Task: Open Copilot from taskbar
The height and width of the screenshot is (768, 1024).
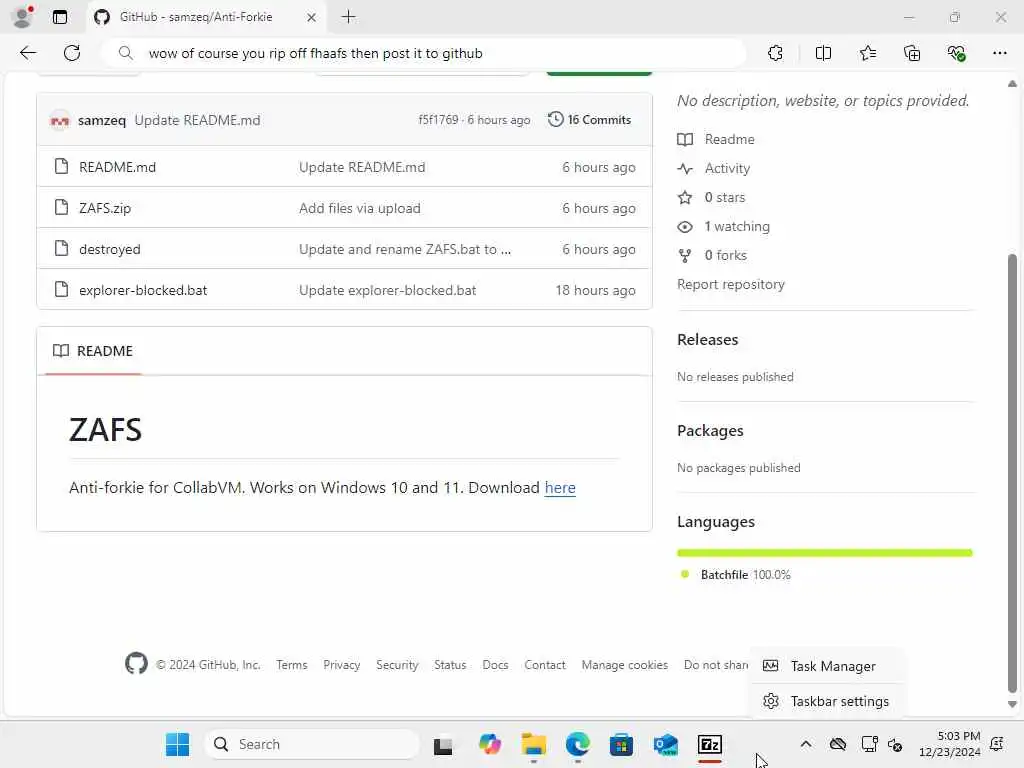Action: pos(490,744)
